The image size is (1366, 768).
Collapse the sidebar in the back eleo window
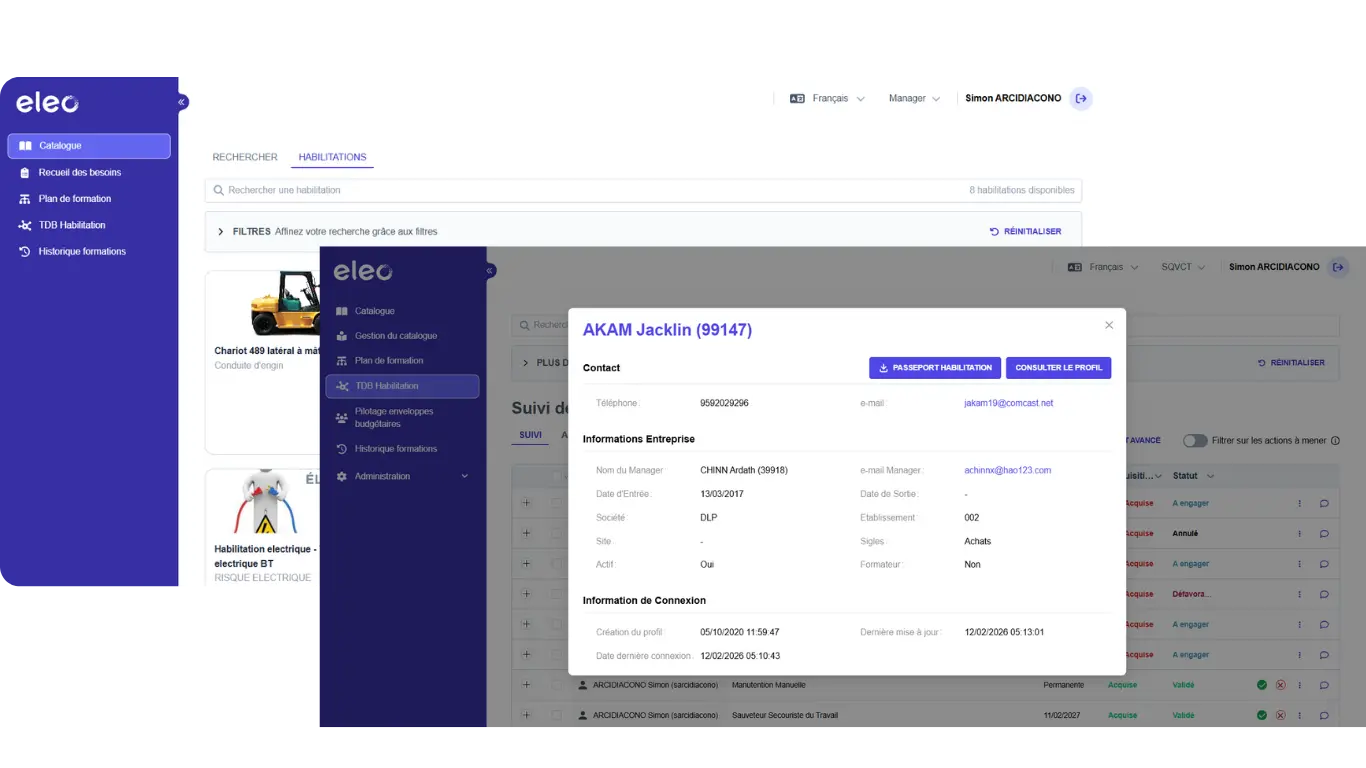(182, 102)
